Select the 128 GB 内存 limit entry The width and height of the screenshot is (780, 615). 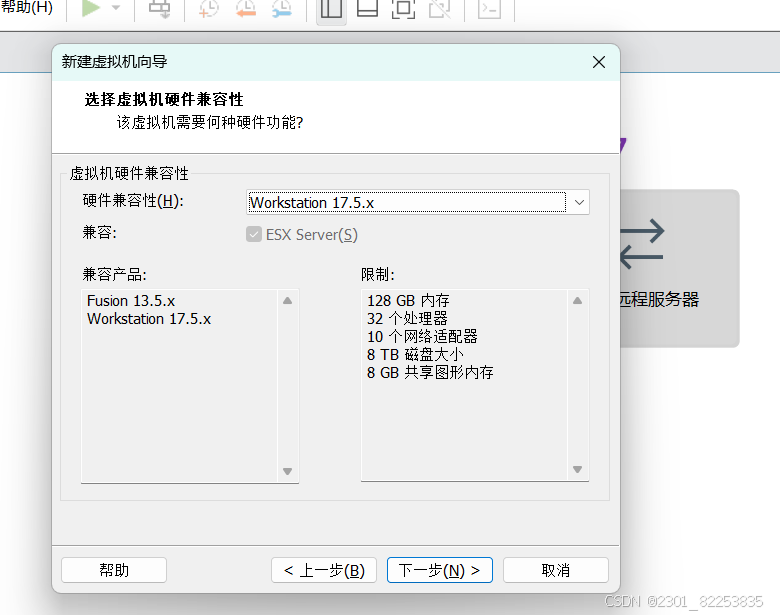[x=408, y=301]
